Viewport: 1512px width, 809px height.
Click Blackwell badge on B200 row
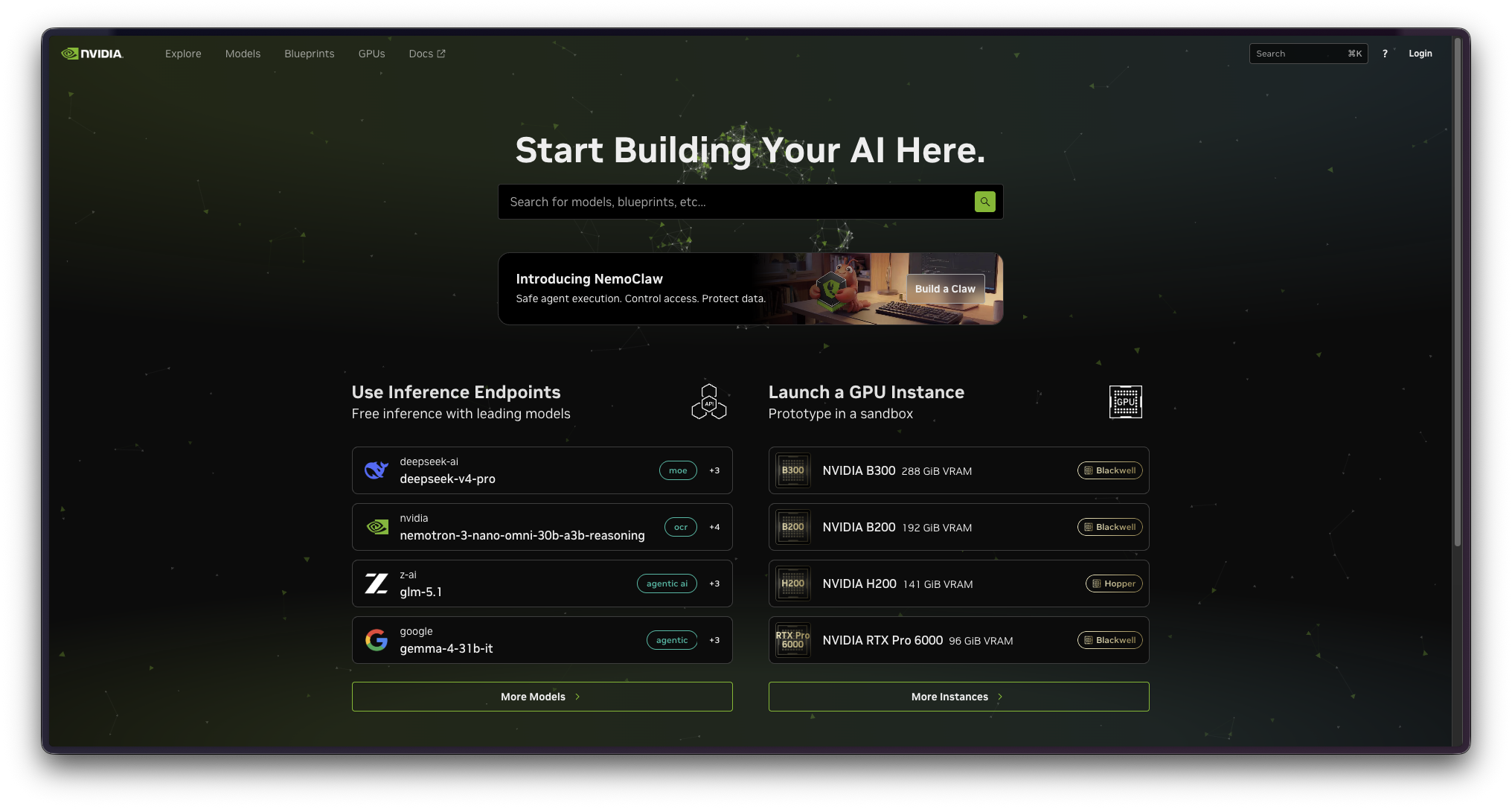(1109, 527)
